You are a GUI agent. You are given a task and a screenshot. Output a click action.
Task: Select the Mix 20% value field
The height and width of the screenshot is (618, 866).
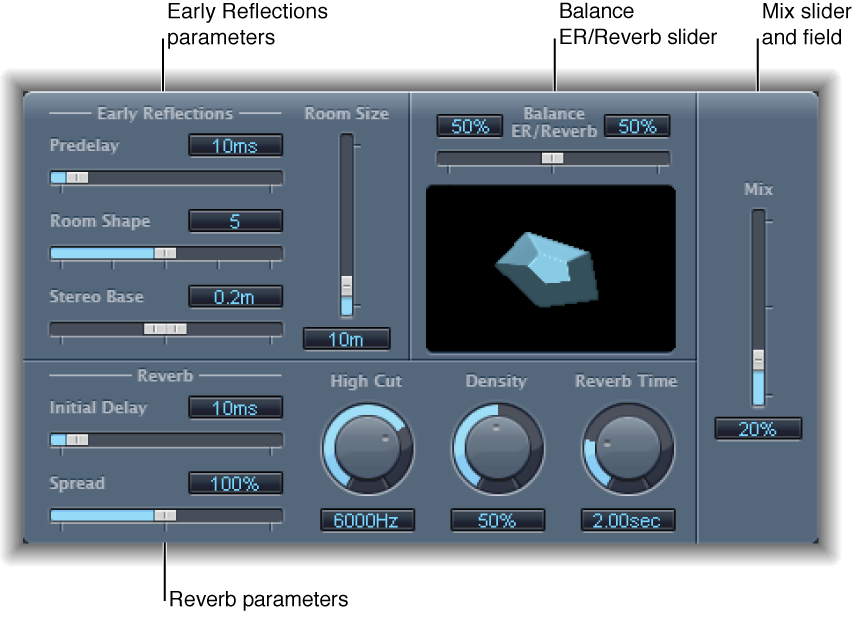[757, 429]
